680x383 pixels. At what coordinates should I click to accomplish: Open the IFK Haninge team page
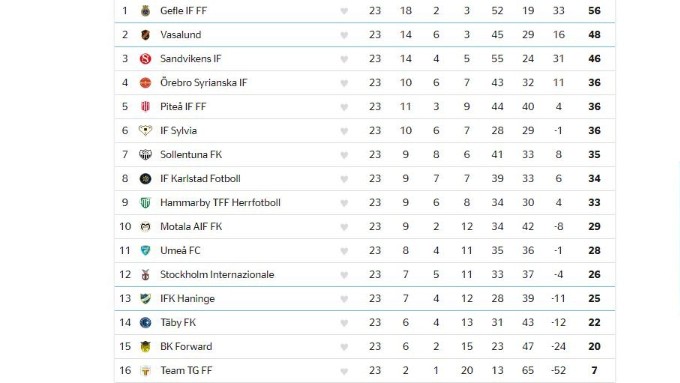pos(187,299)
